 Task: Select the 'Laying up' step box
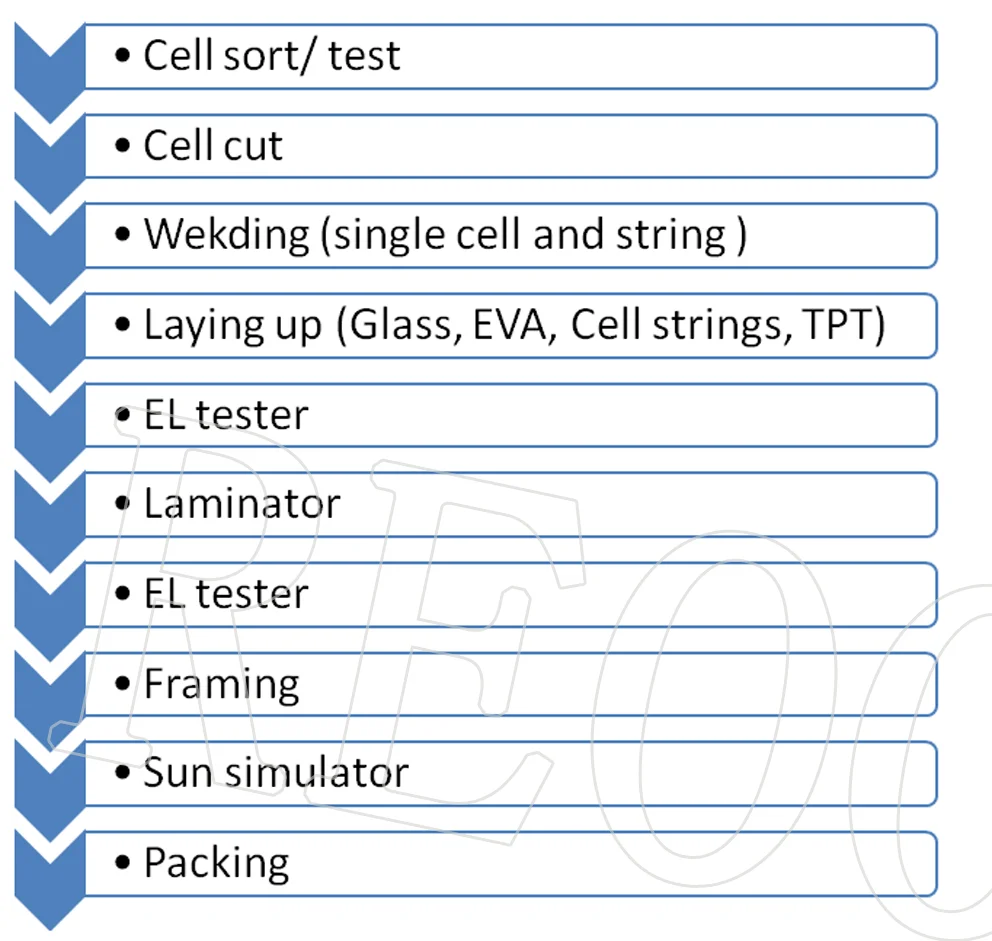(x=510, y=325)
